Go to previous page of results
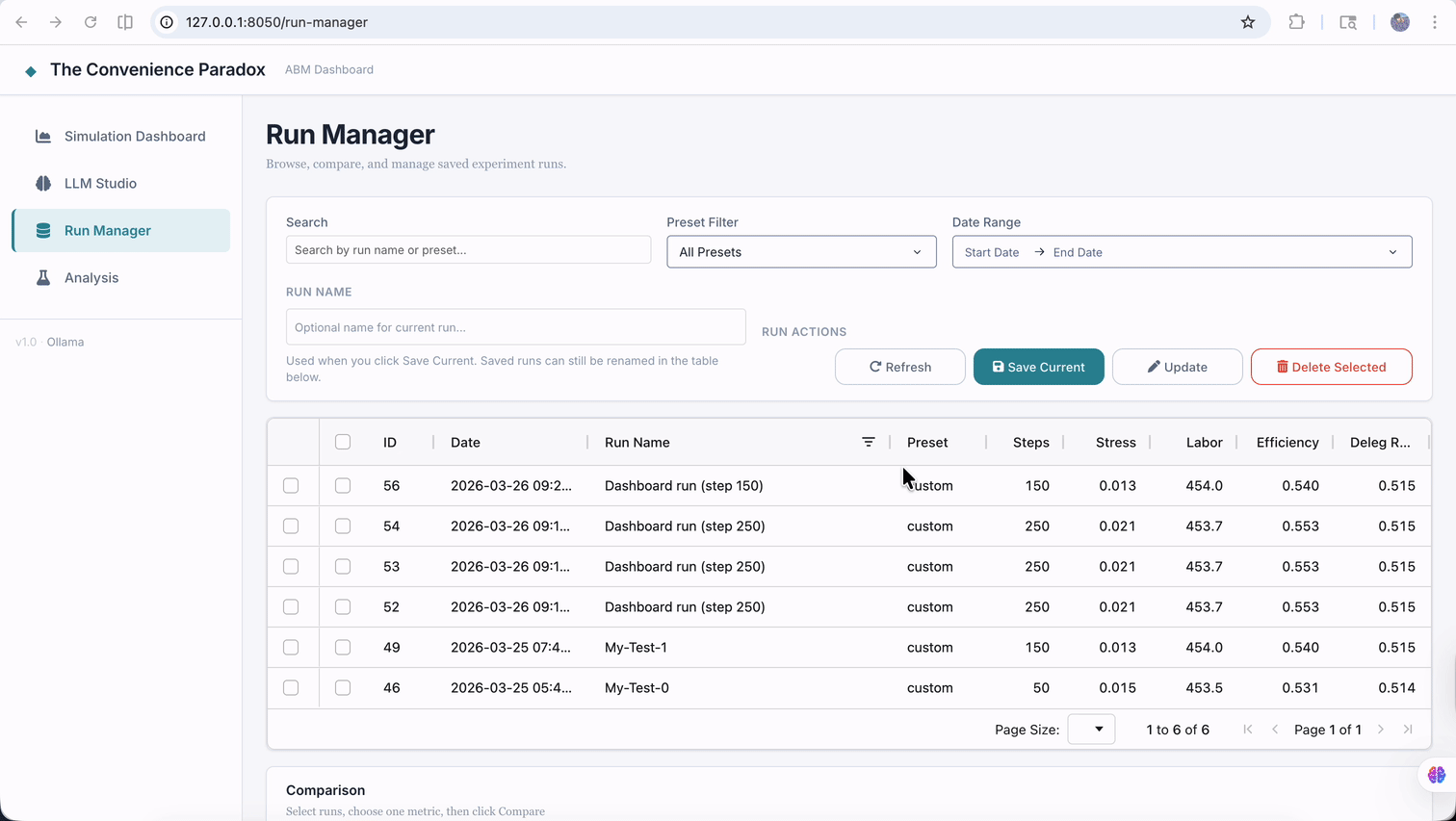This screenshot has width=1456, height=821. [x=1275, y=730]
